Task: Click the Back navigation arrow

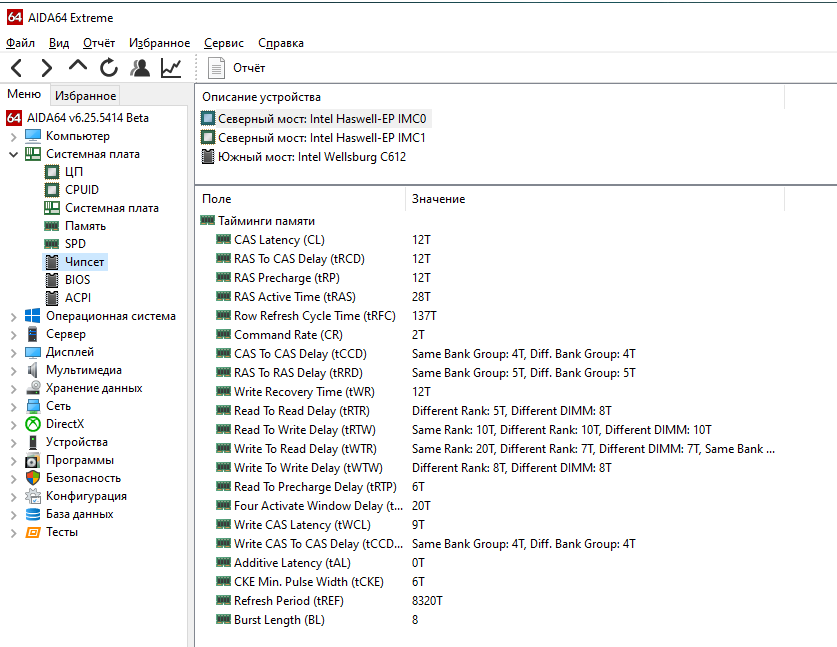Action: click(x=17, y=68)
